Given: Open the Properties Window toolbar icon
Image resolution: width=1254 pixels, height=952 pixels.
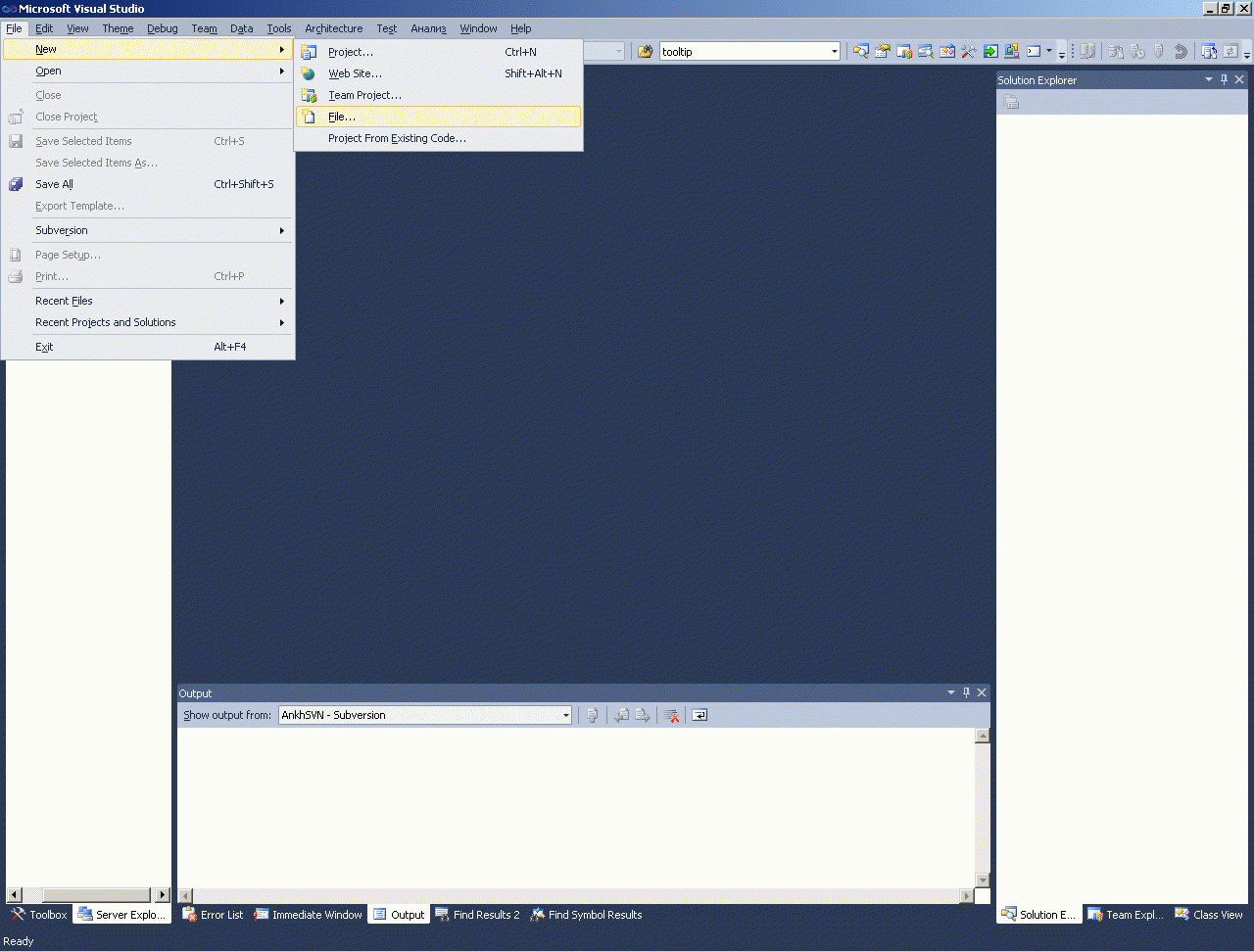Looking at the screenshot, I should (883, 52).
